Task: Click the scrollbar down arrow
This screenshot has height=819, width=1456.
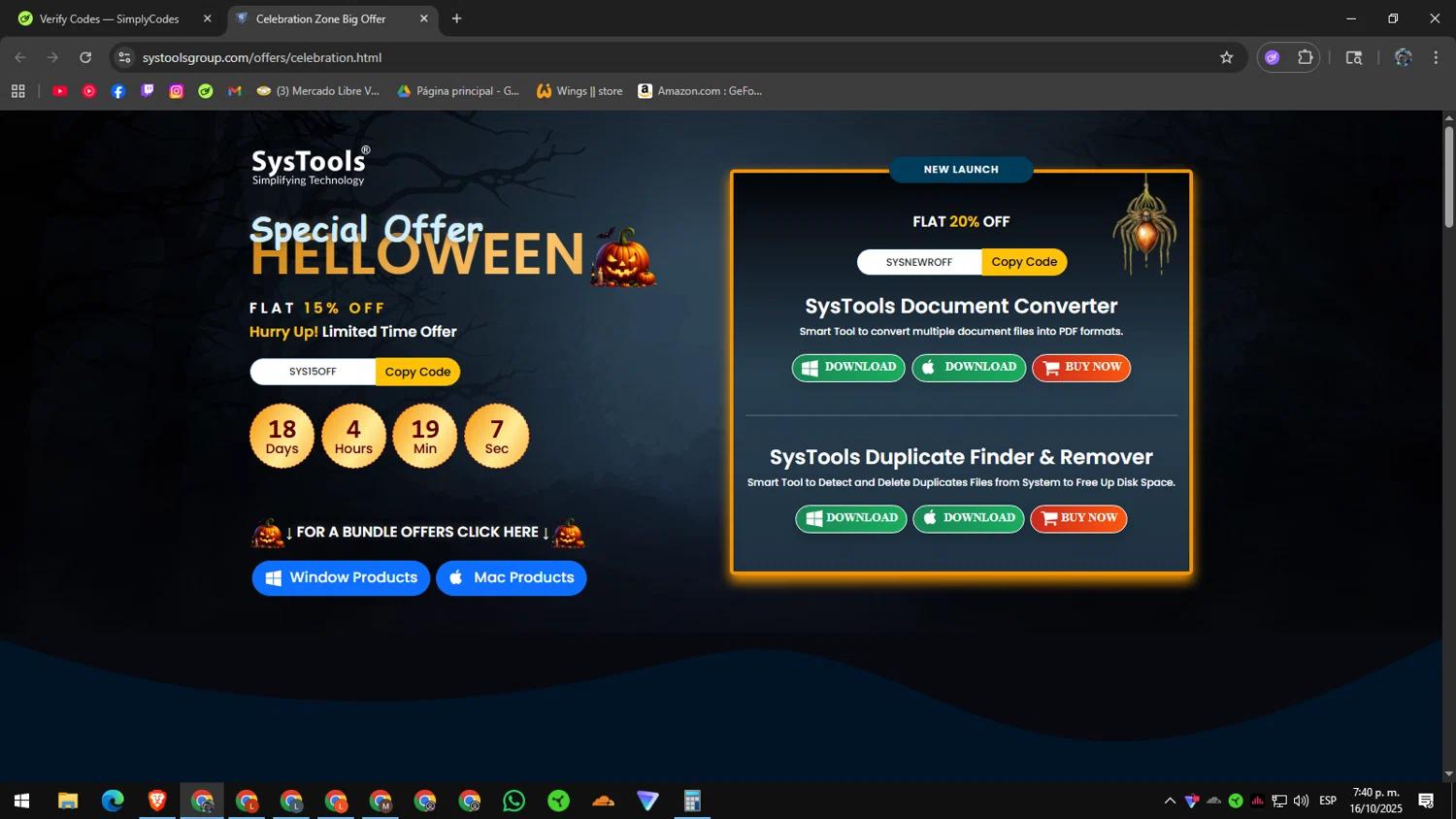Action: [x=1448, y=774]
